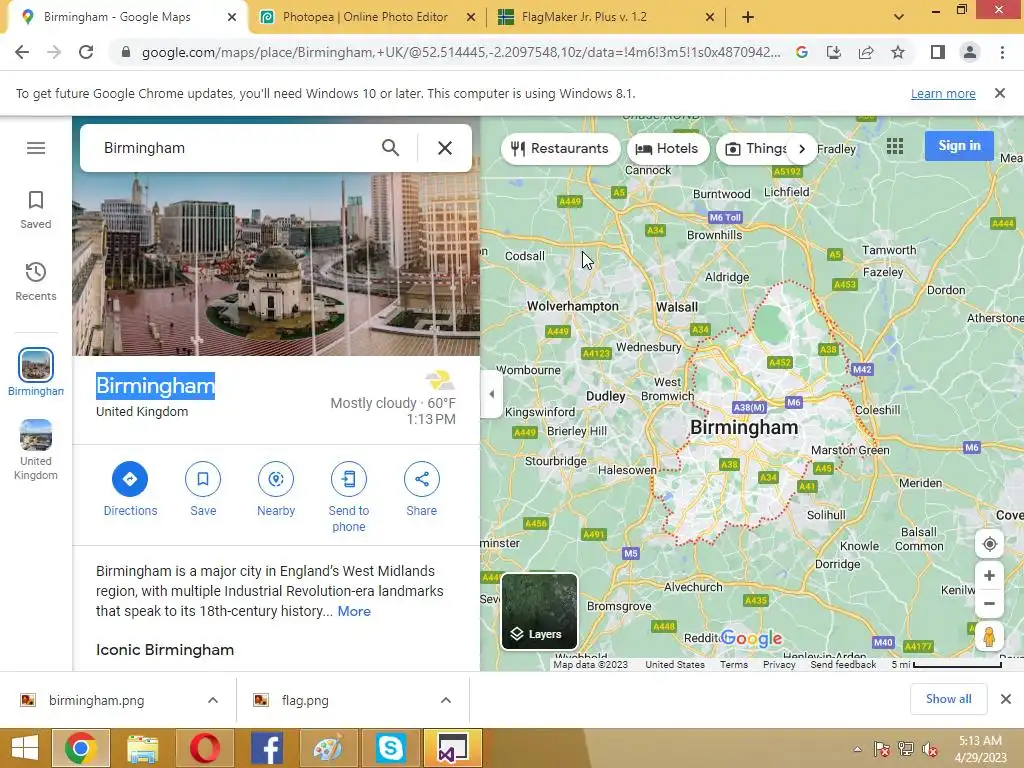Open a new browser tab
Screen dimensions: 1024x768
[748, 18]
